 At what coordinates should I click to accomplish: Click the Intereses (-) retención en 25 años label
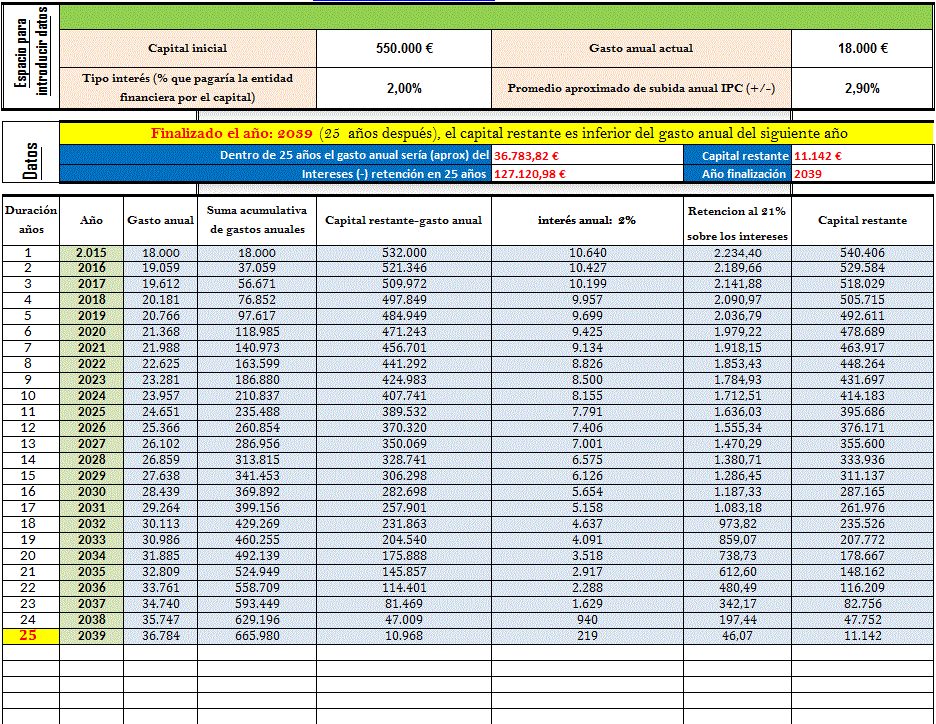276,174
